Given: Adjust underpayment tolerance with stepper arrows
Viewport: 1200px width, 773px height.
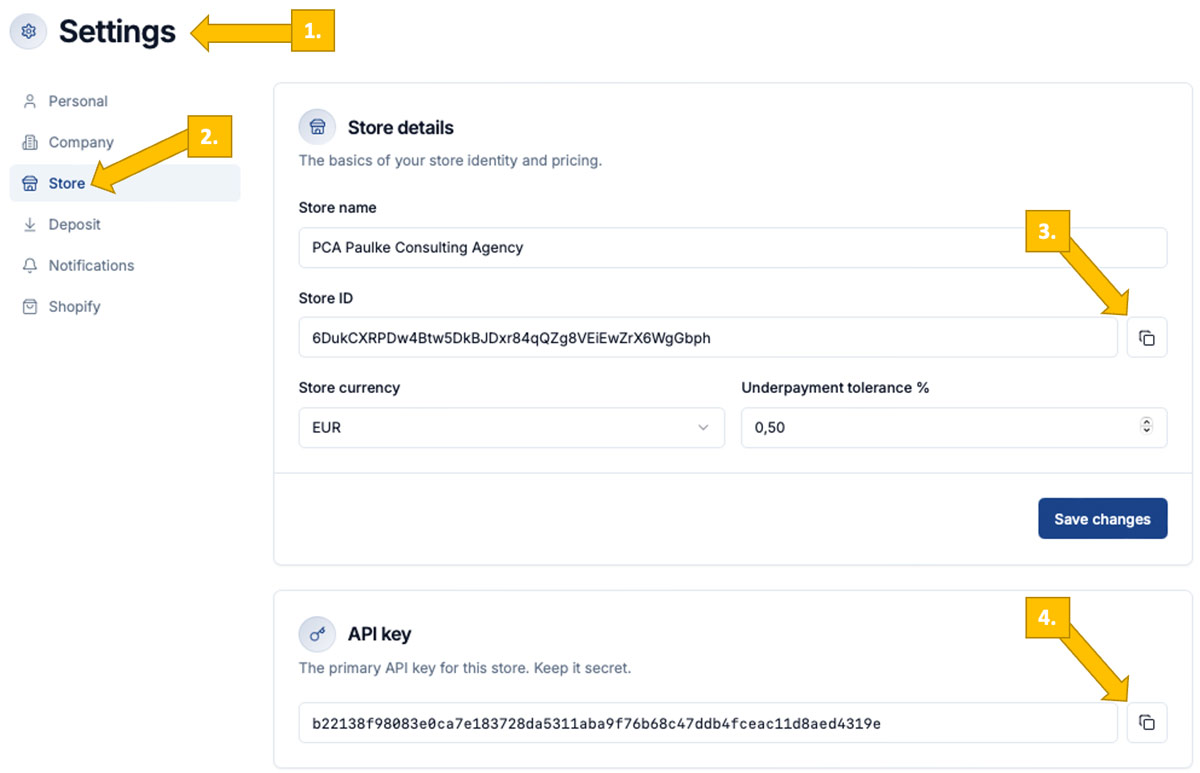Looking at the screenshot, I should (x=1146, y=426).
